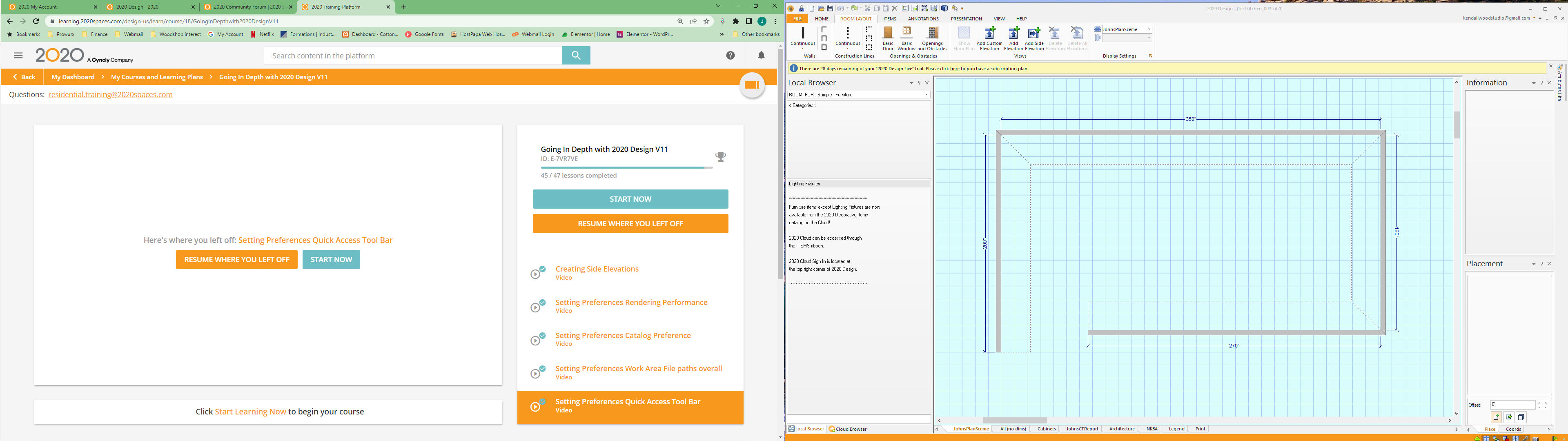Increase the Offset stepper up arrow
Viewport: 1568px width, 441px height.
[x=1539, y=403]
